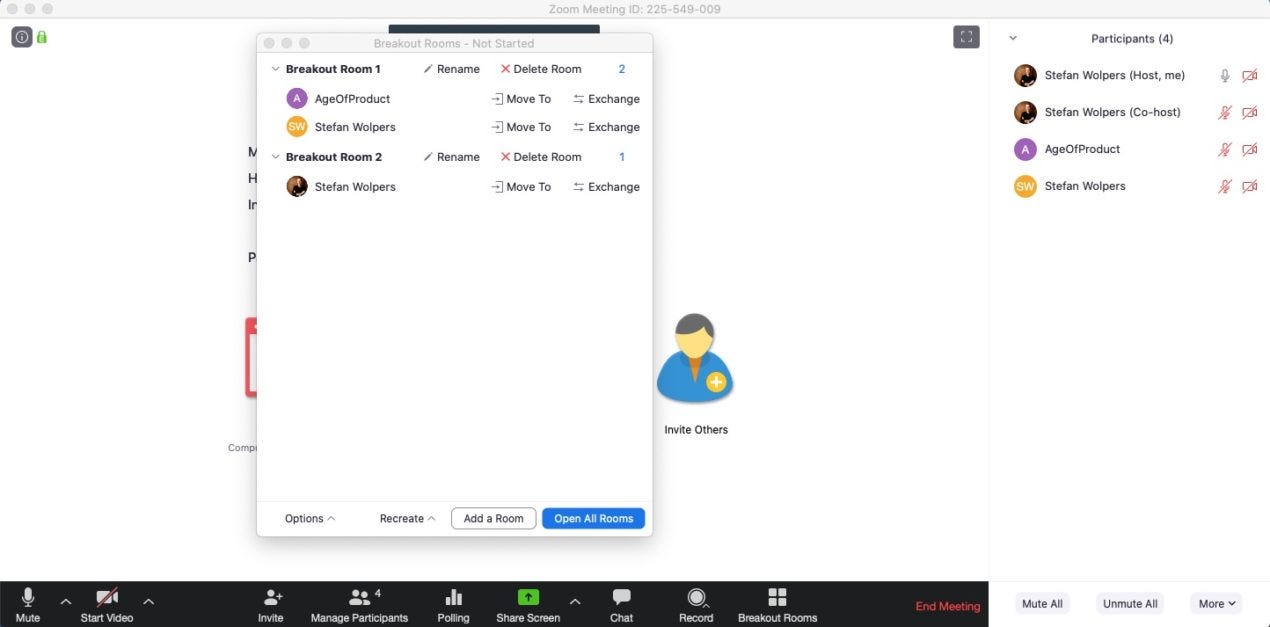The height and width of the screenshot is (627, 1270).
Task: Toggle video for Stefan Wolpers (Host, me)
Action: (1249, 75)
